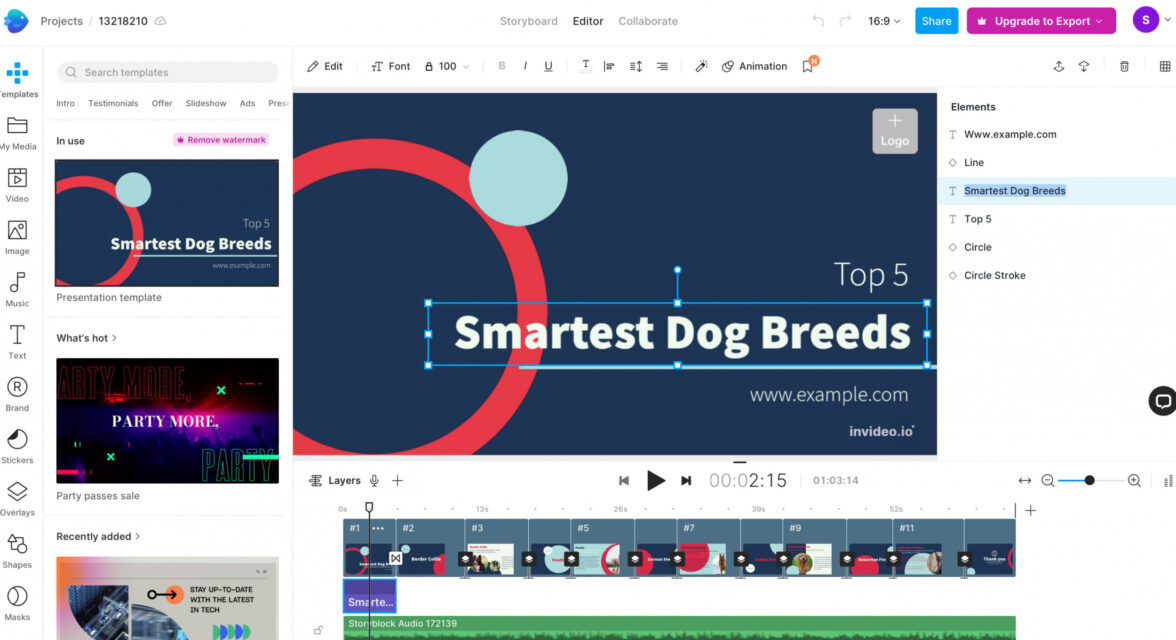
Task: Open line spacing options
Action: point(636,66)
